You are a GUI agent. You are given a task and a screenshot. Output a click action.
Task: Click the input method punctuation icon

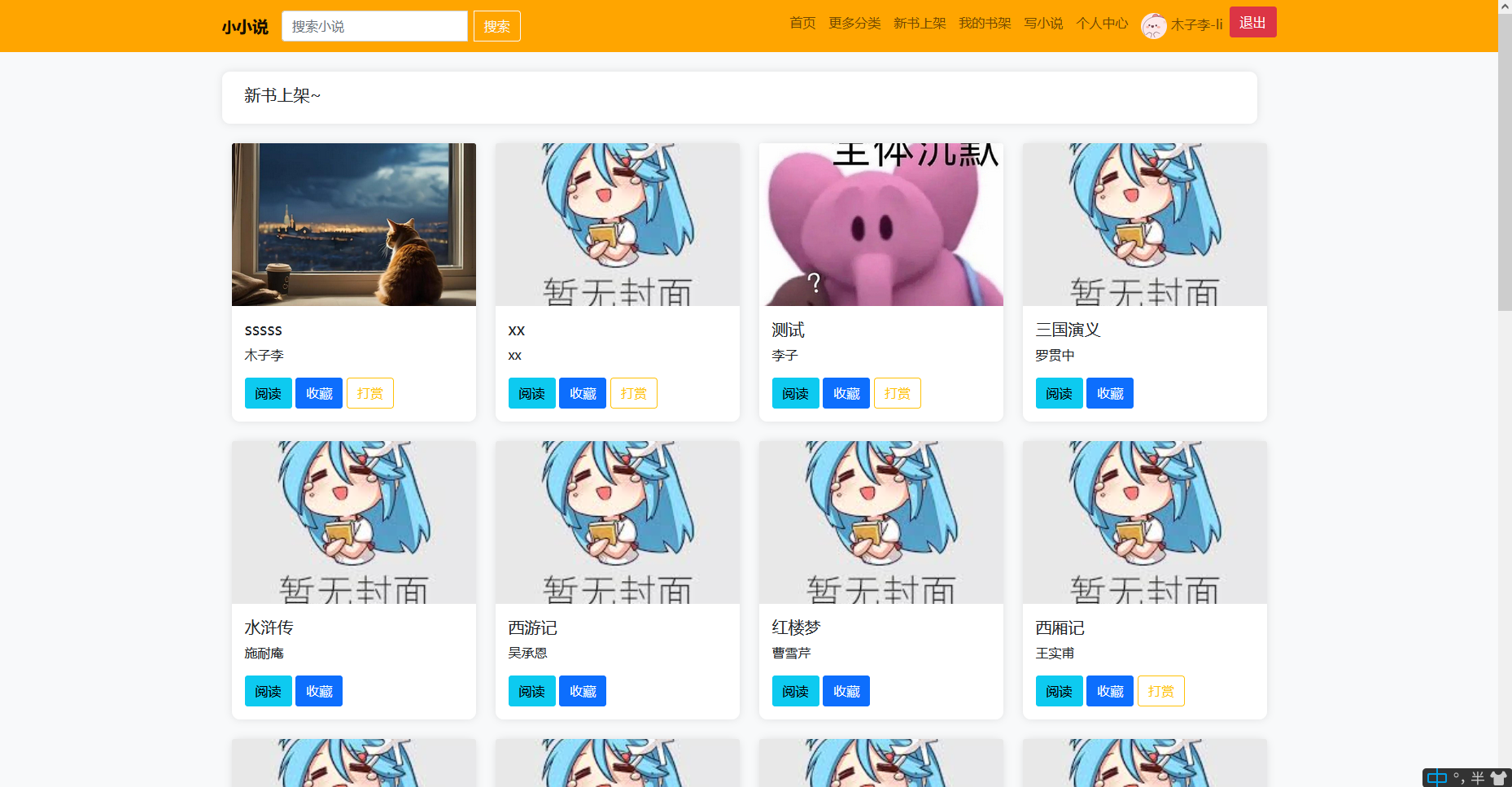pyautogui.click(x=1458, y=777)
